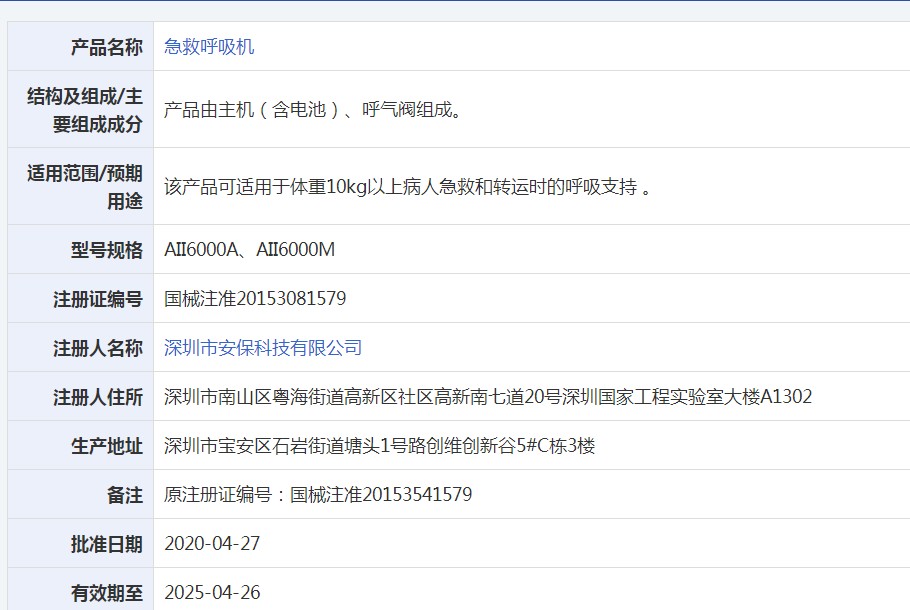The image size is (910, 610).
Task: Select the 产品名称 row label
Action: [107, 47]
